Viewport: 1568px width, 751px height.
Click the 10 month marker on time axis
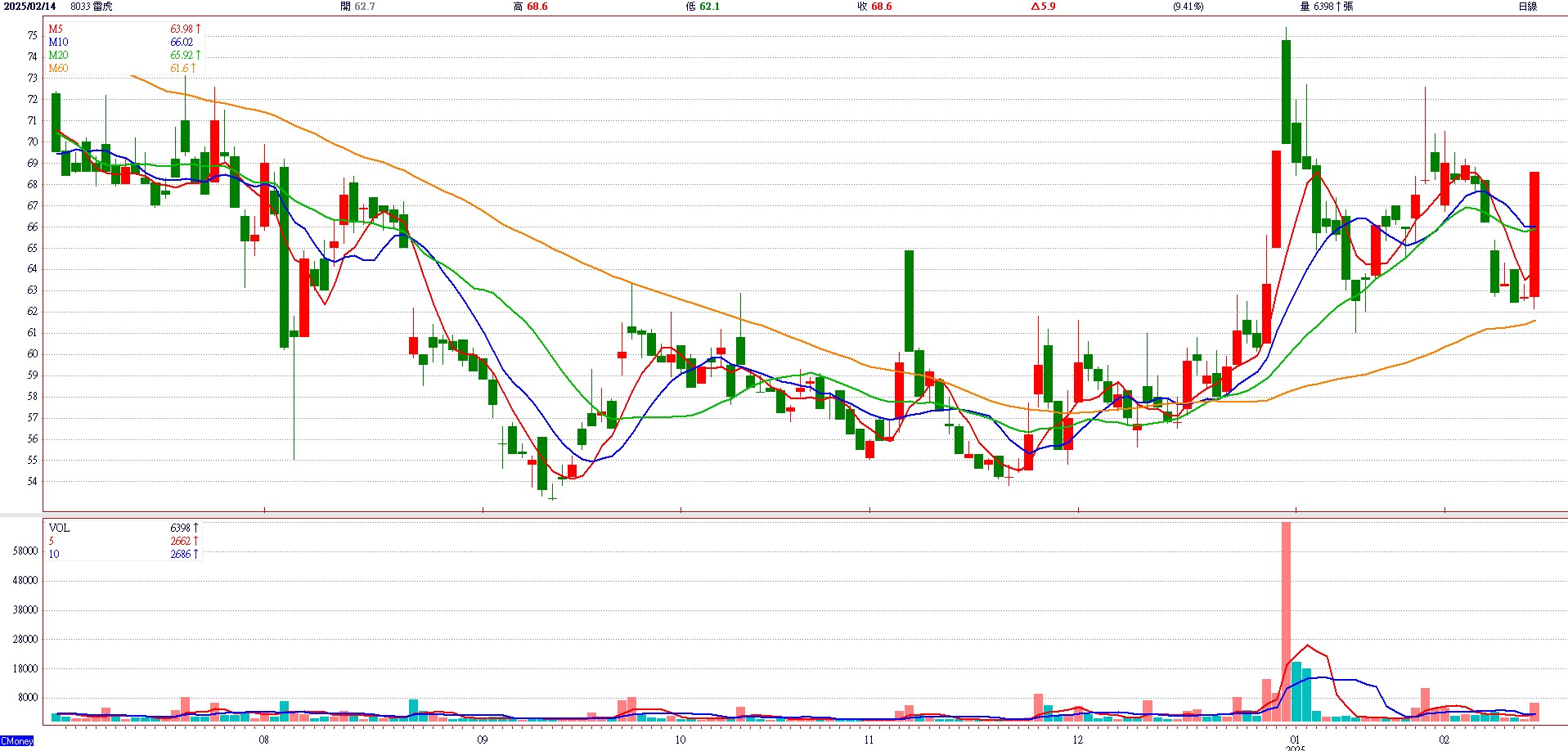(x=681, y=740)
